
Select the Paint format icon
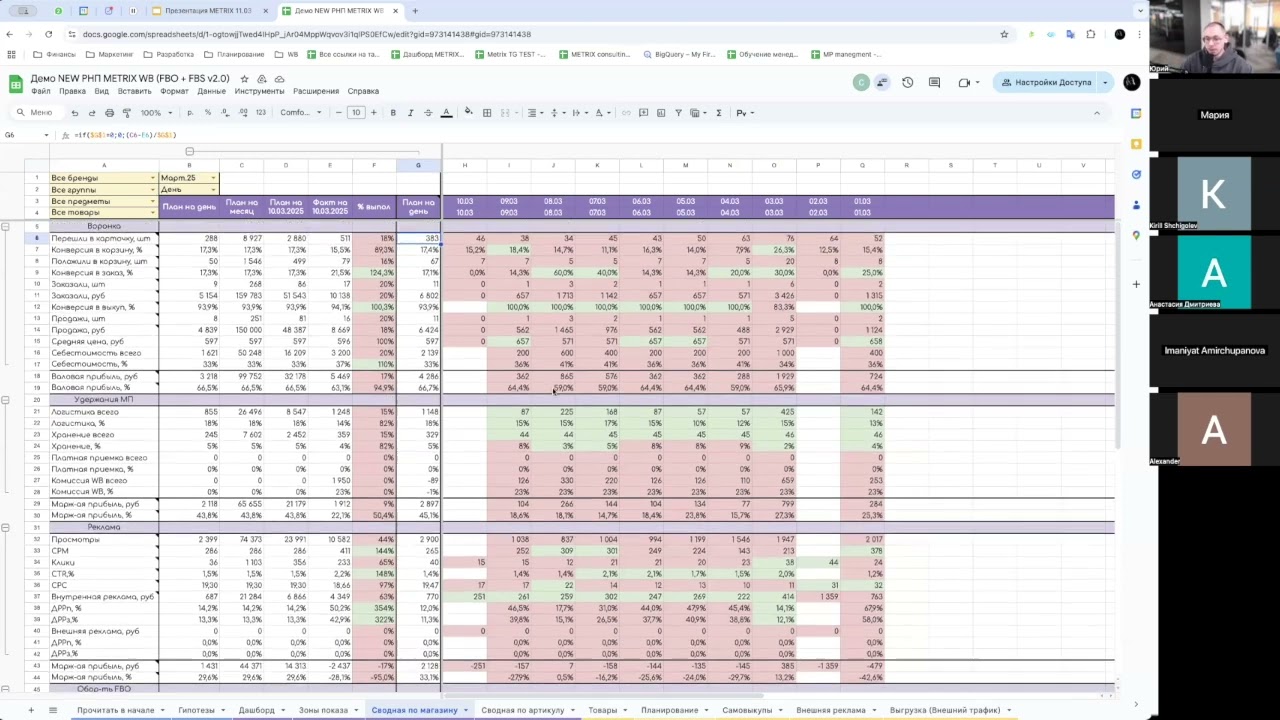(x=126, y=113)
